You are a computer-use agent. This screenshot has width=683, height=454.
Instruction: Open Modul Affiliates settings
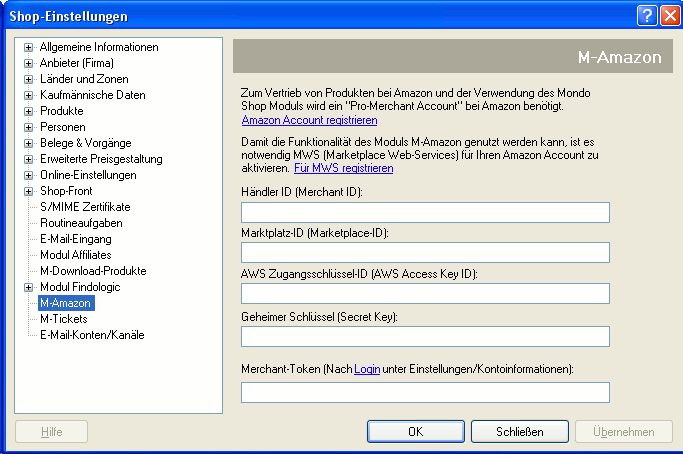click(x=75, y=255)
